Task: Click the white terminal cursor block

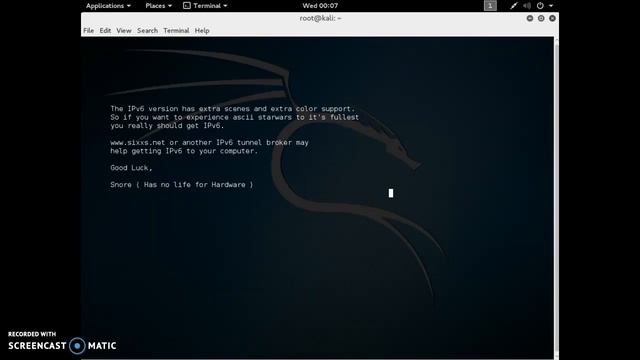Action: (x=391, y=193)
